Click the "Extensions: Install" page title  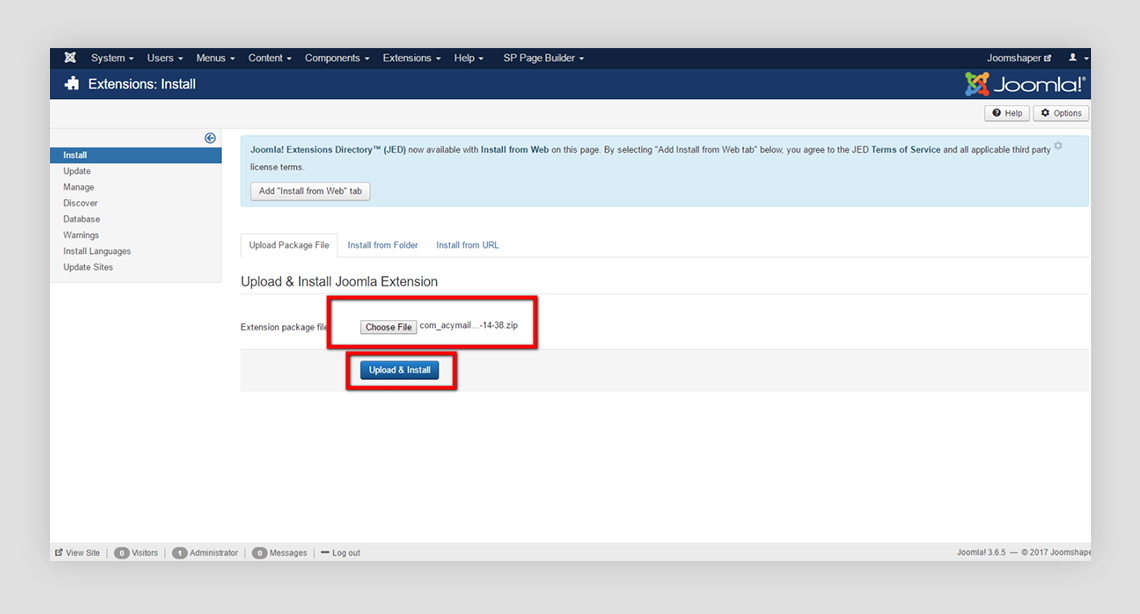click(x=142, y=84)
